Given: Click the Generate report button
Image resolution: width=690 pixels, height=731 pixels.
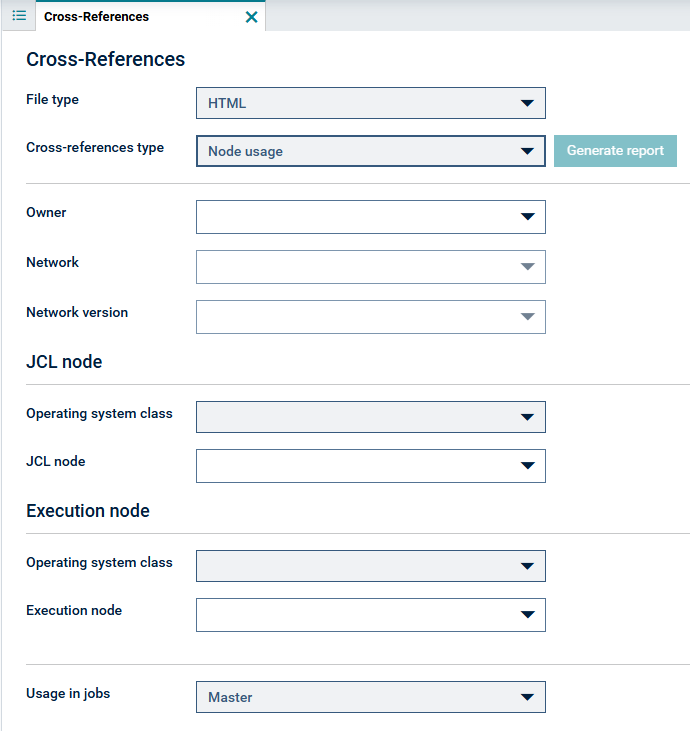Looking at the screenshot, I should click(615, 151).
